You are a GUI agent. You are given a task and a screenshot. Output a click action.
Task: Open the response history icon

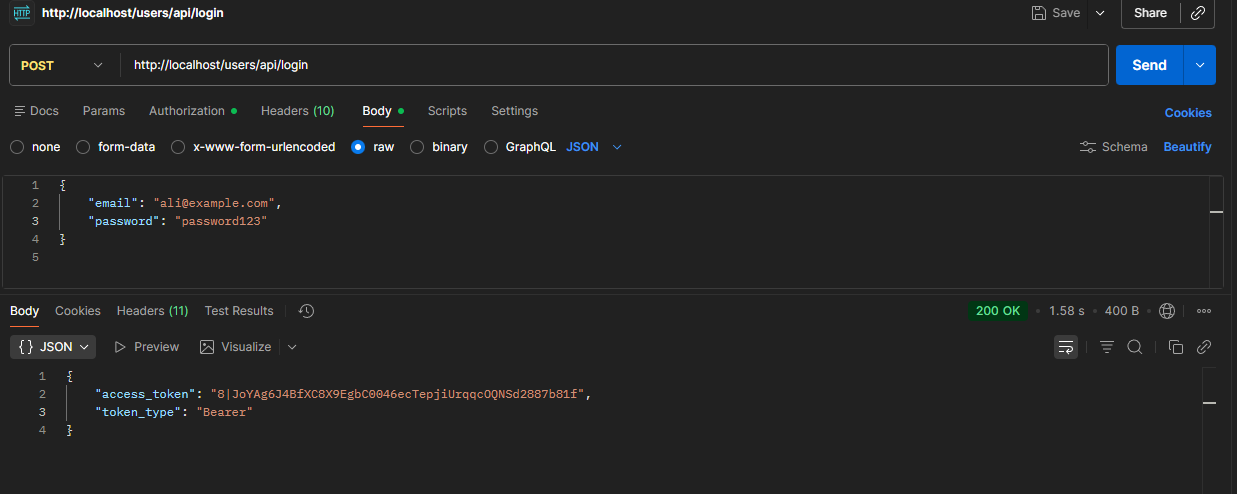(x=307, y=311)
